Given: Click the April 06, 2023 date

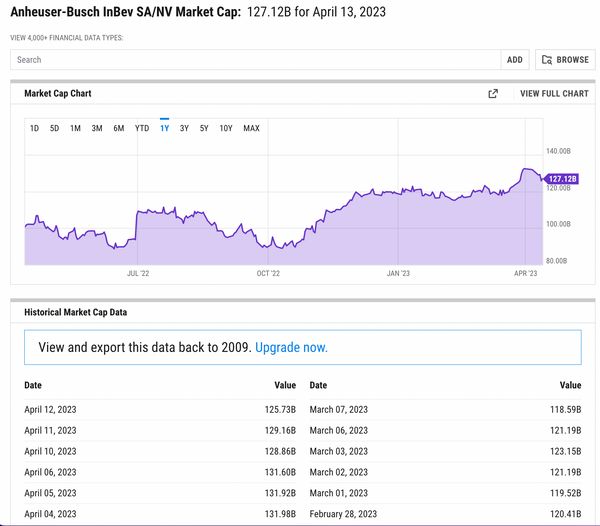Looking at the screenshot, I should tap(50, 472).
